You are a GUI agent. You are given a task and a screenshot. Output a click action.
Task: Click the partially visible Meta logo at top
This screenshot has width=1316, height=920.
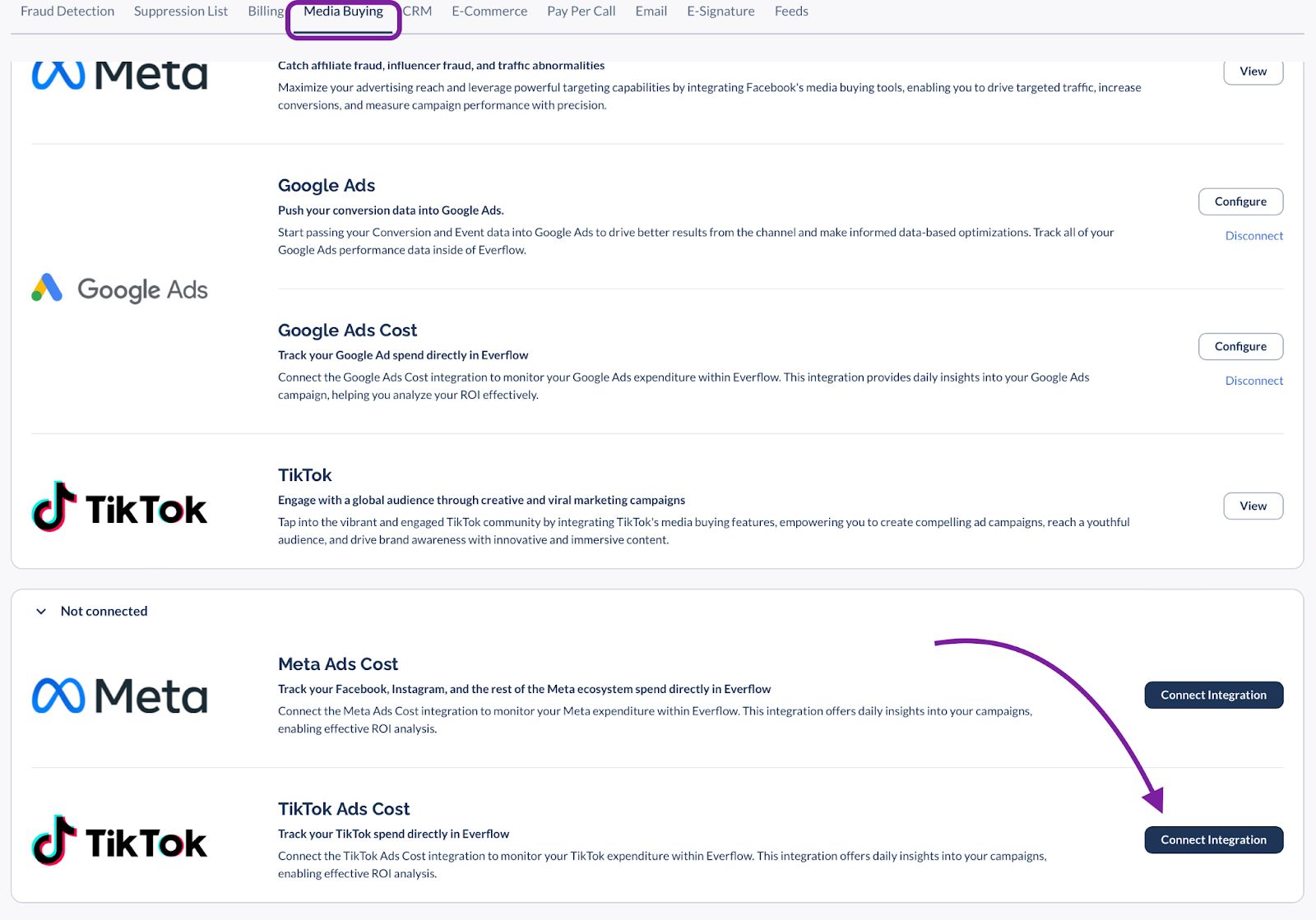119,75
